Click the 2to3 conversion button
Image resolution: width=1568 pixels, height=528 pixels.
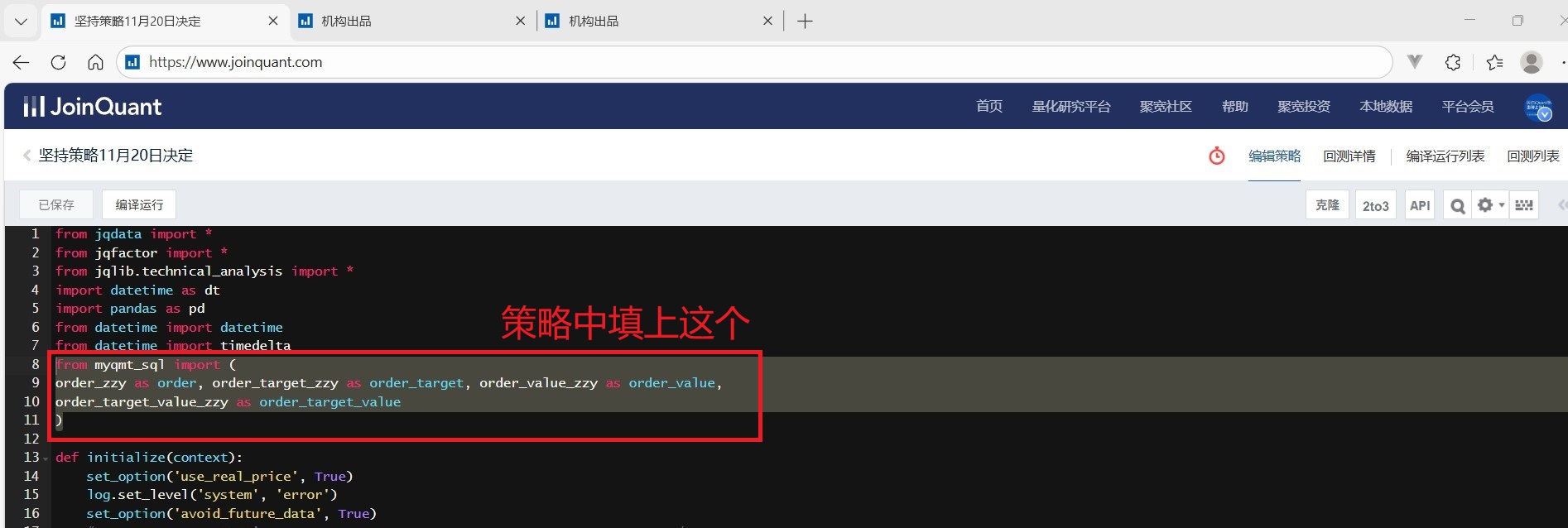click(x=1376, y=205)
